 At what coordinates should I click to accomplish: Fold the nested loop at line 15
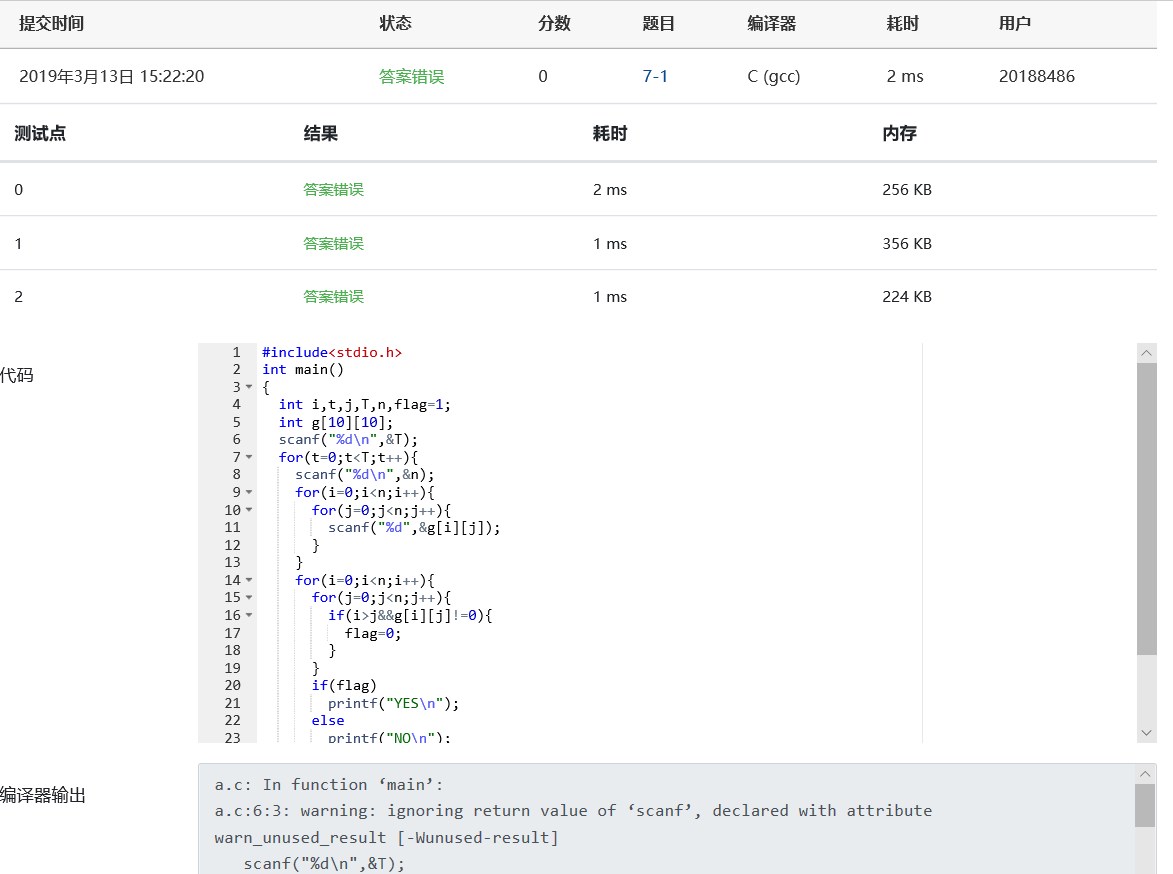248,598
